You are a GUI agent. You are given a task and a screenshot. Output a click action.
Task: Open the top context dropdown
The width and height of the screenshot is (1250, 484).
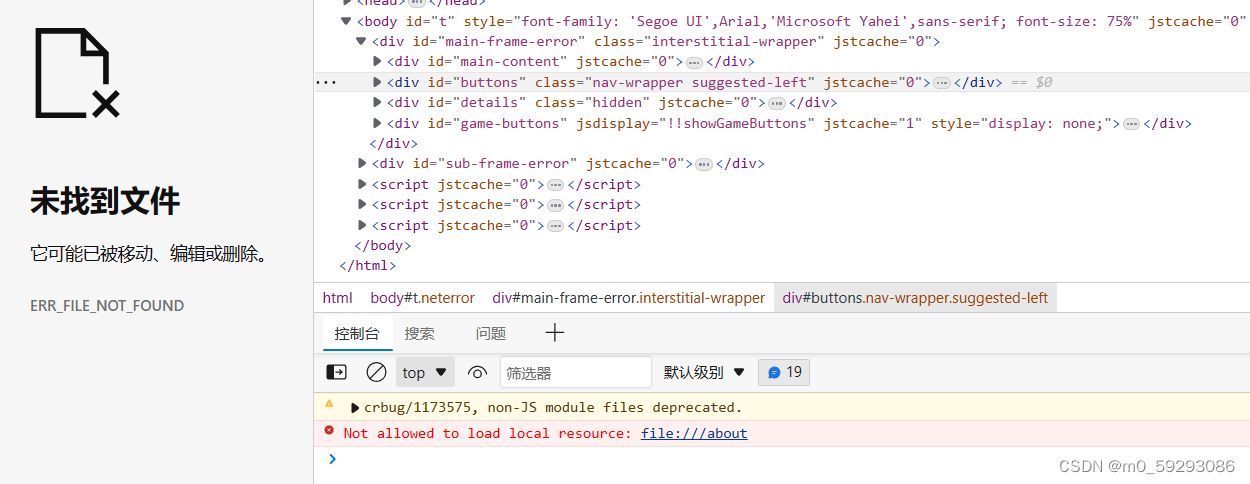[x=425, y=372]
